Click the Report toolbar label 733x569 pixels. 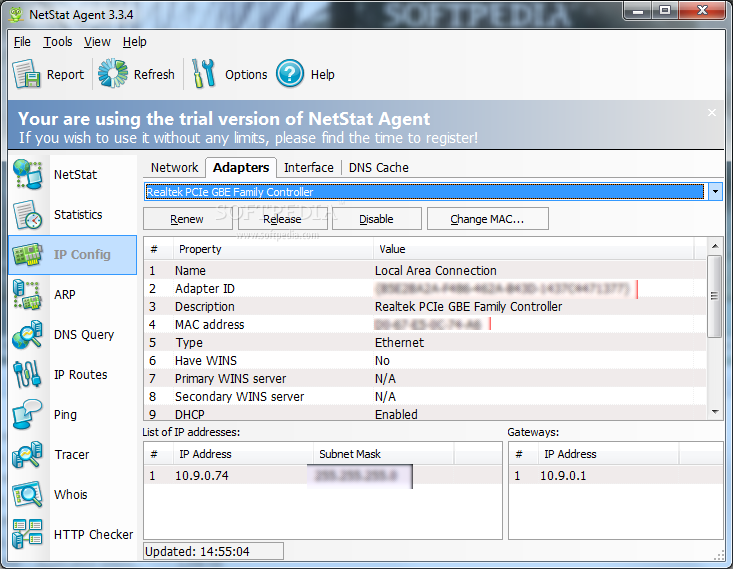coord(65,74)
